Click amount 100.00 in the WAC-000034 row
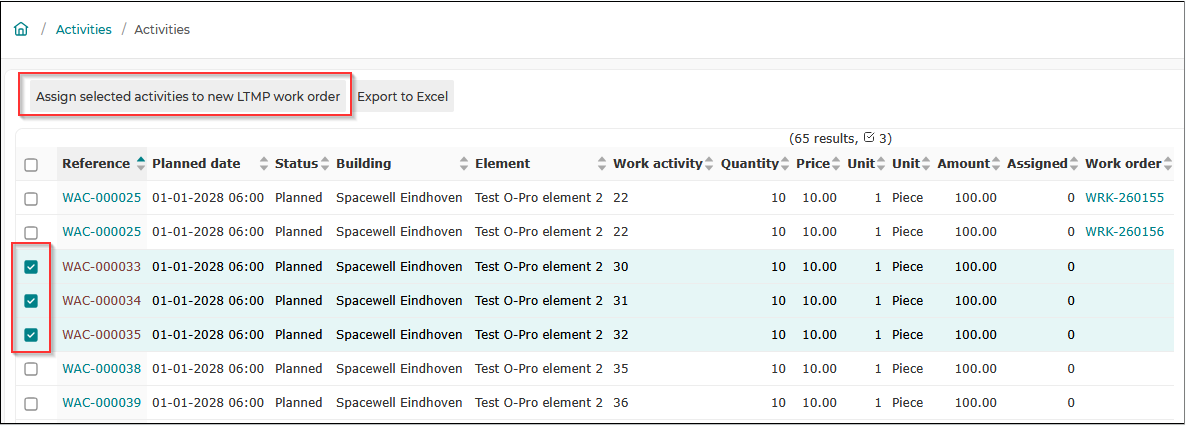The width and height of the screenshot is (1186, 426). [x=976, y=300]
